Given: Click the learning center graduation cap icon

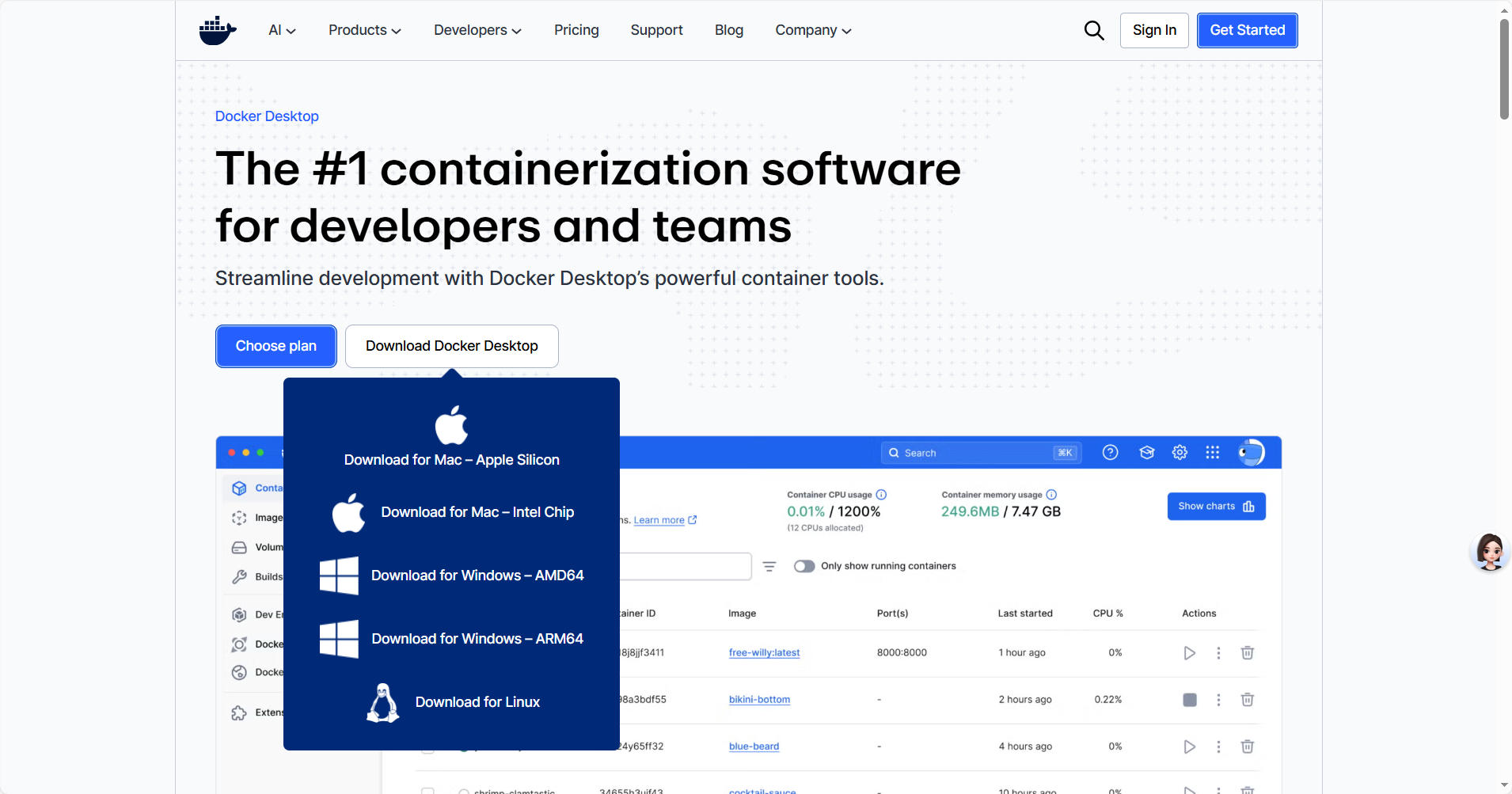Looking at the screenshot, I should 1146,453.
